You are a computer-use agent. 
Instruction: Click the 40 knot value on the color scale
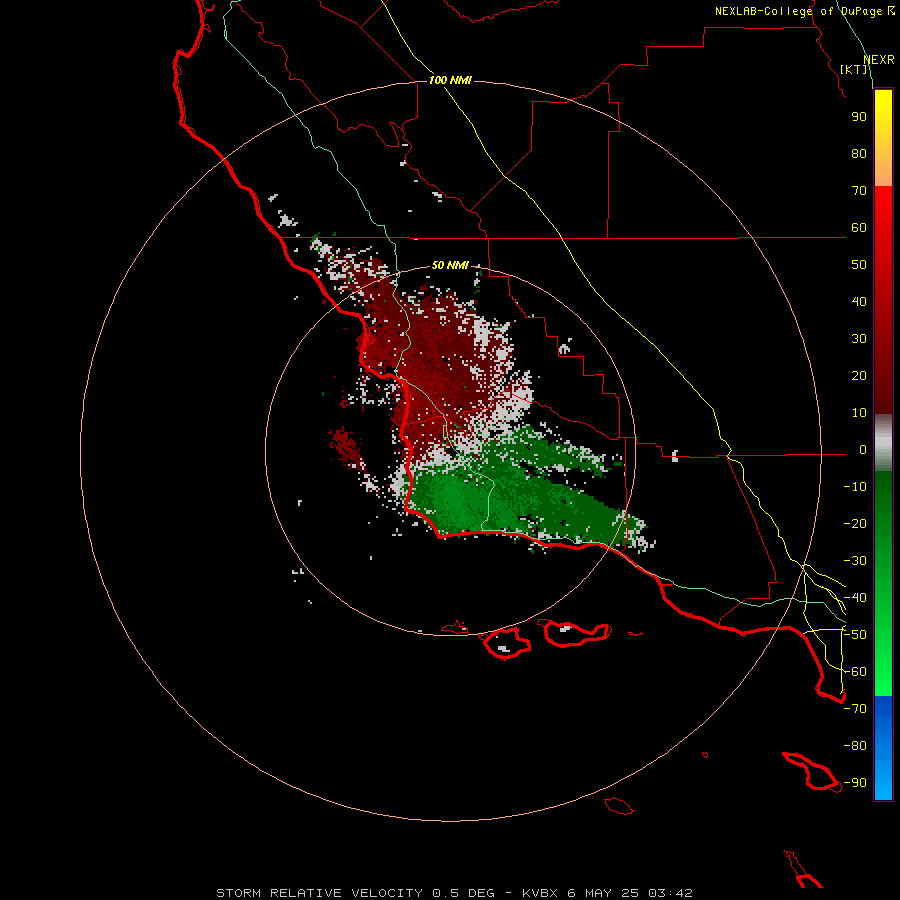[x=859, y=301]
